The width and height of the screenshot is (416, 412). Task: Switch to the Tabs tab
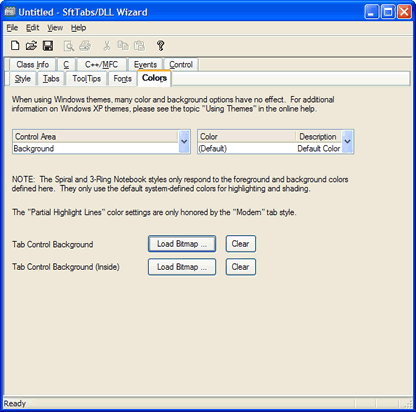pos(51,79)
